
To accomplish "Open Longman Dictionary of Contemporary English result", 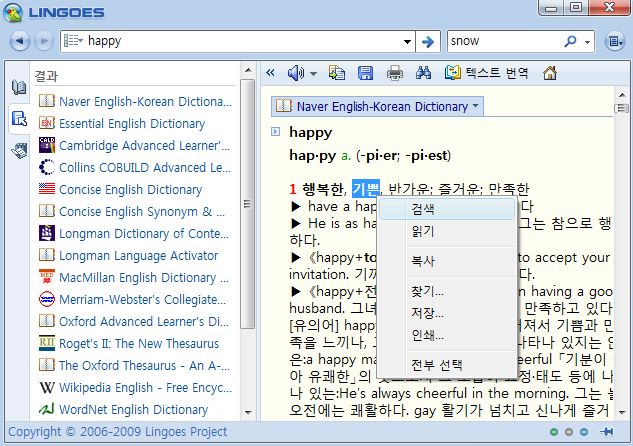I will click(134, 233).
